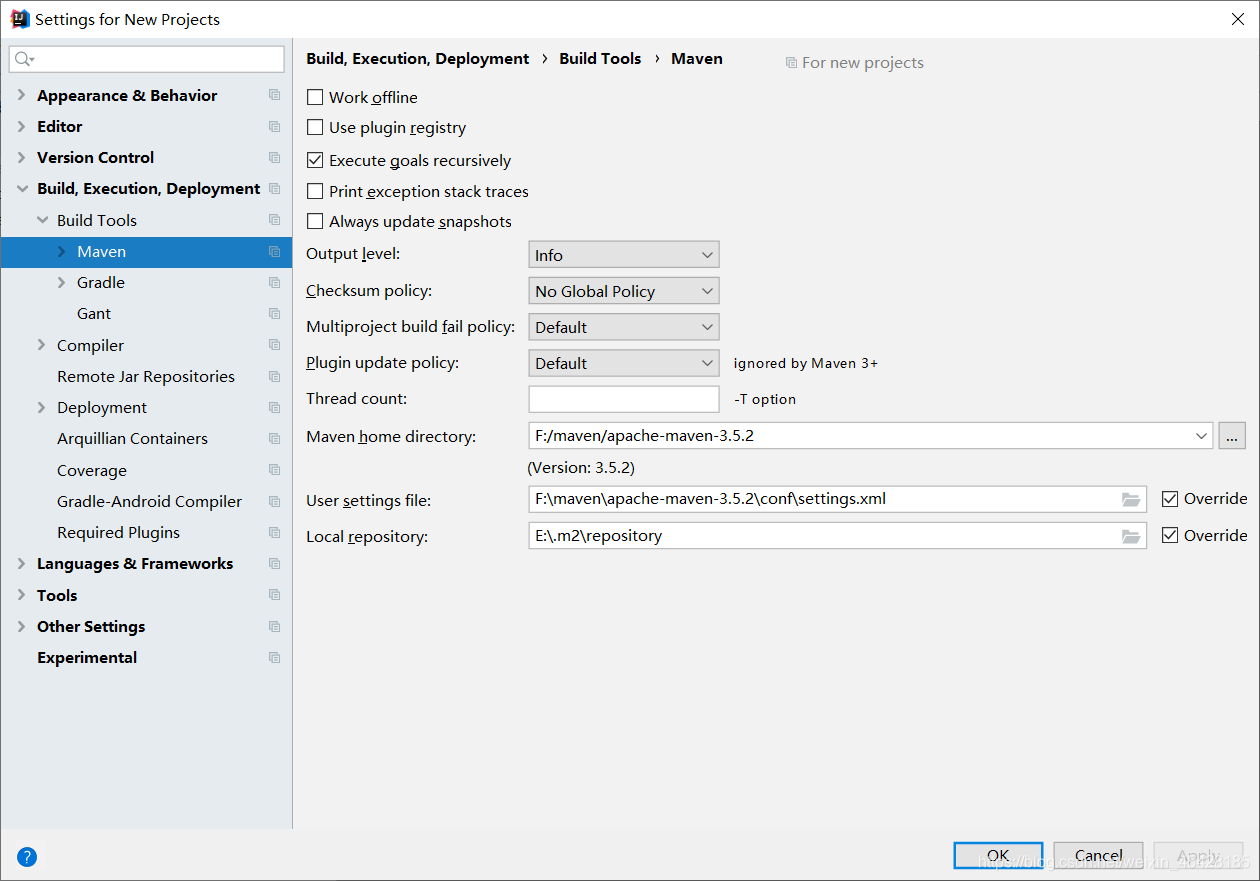Viewport: 1260px width, 881px height.
Task: Click Build, Execution, Deployment breadcrumb
Action: point(418,58)
